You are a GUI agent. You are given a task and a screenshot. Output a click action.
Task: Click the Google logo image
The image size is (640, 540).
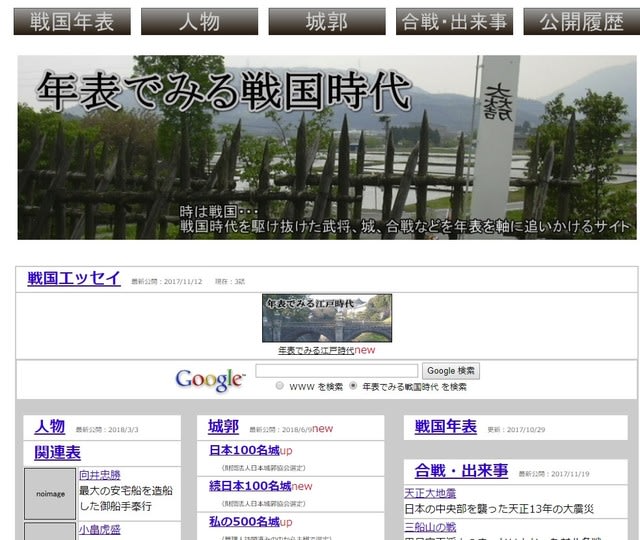(211, 380)
